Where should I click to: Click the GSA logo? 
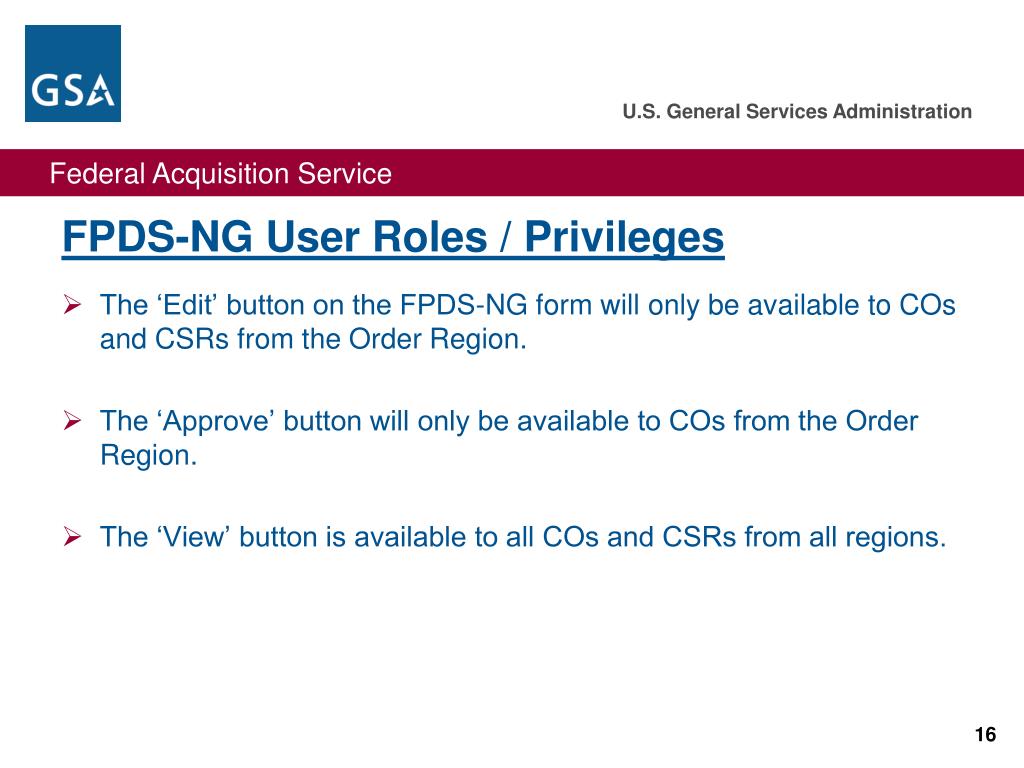coord(72,73)
